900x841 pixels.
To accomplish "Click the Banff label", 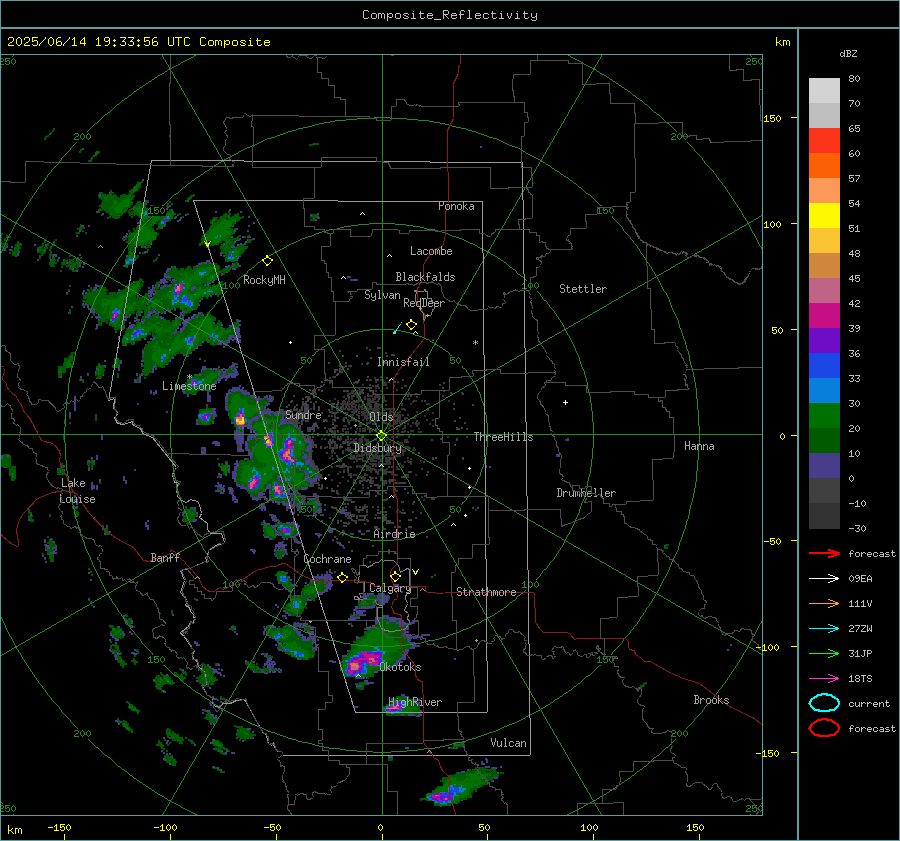I will 165,557.
